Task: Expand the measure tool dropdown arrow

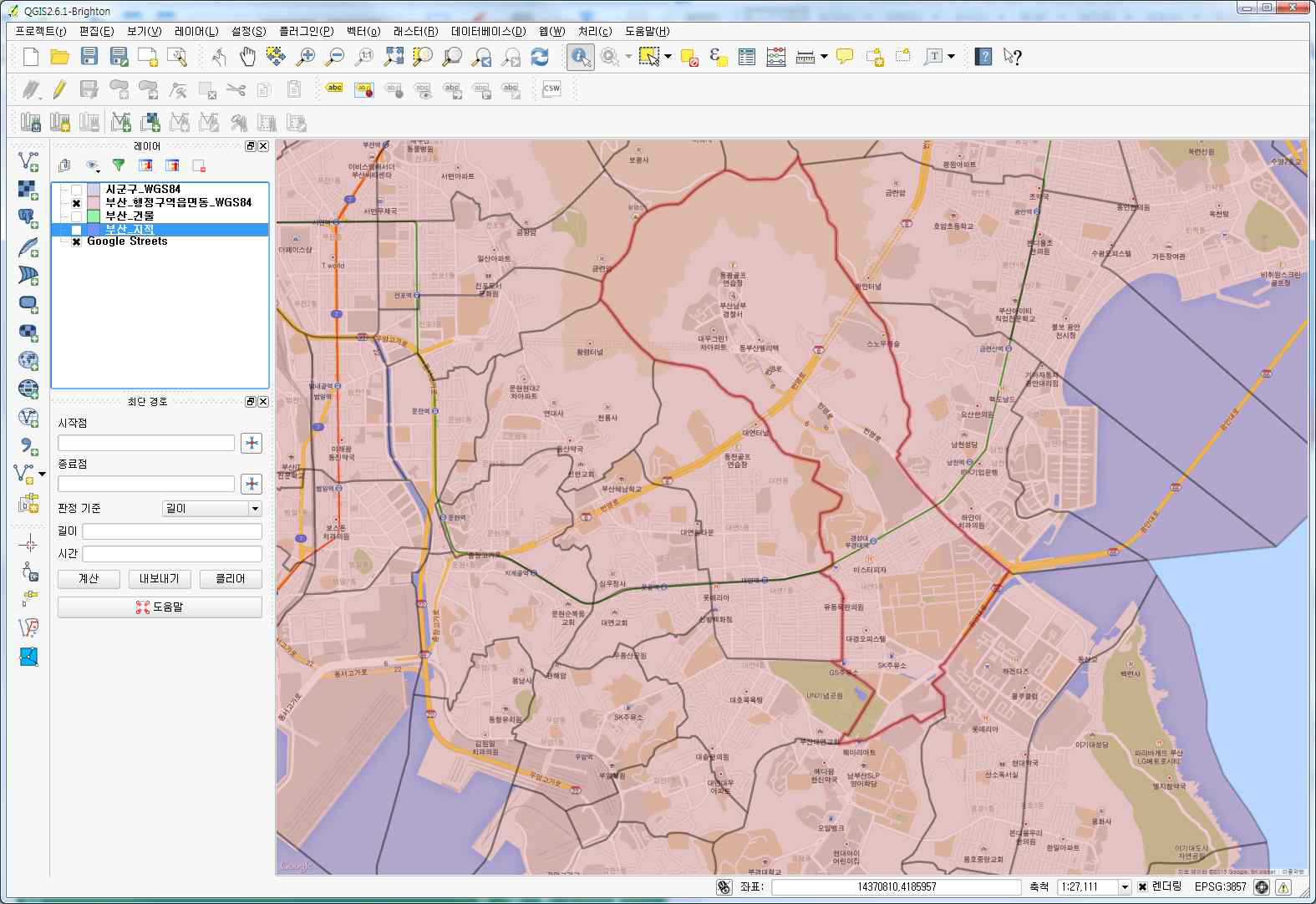Action: coord(824,57)
